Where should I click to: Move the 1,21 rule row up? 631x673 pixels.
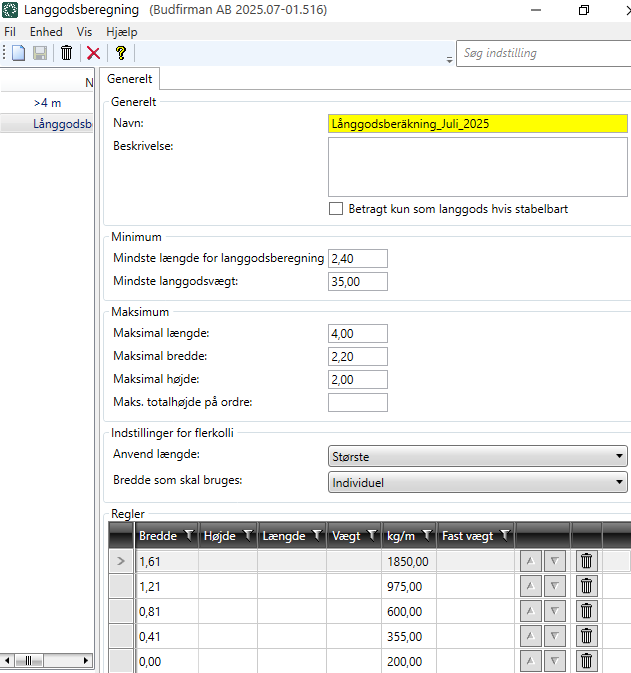531,586
